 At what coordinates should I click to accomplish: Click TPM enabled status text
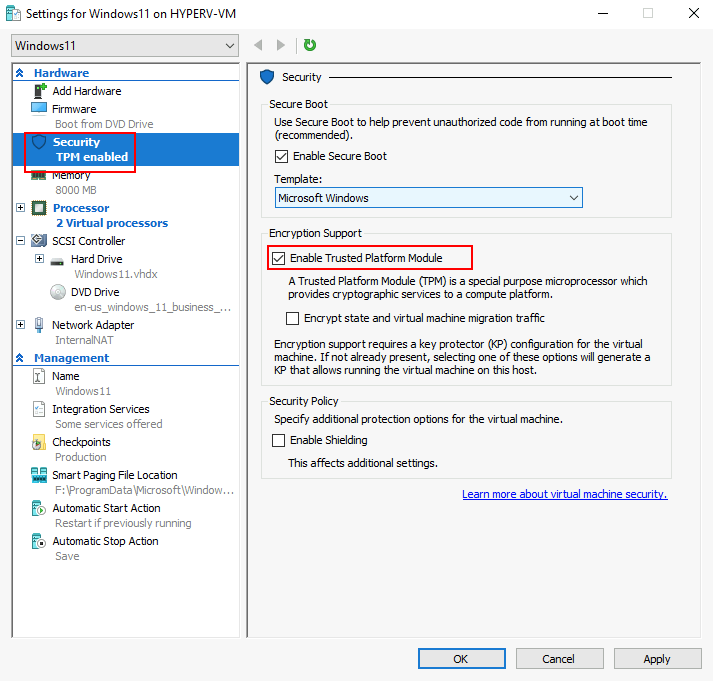pyautogui.click(x=92, y=157)
